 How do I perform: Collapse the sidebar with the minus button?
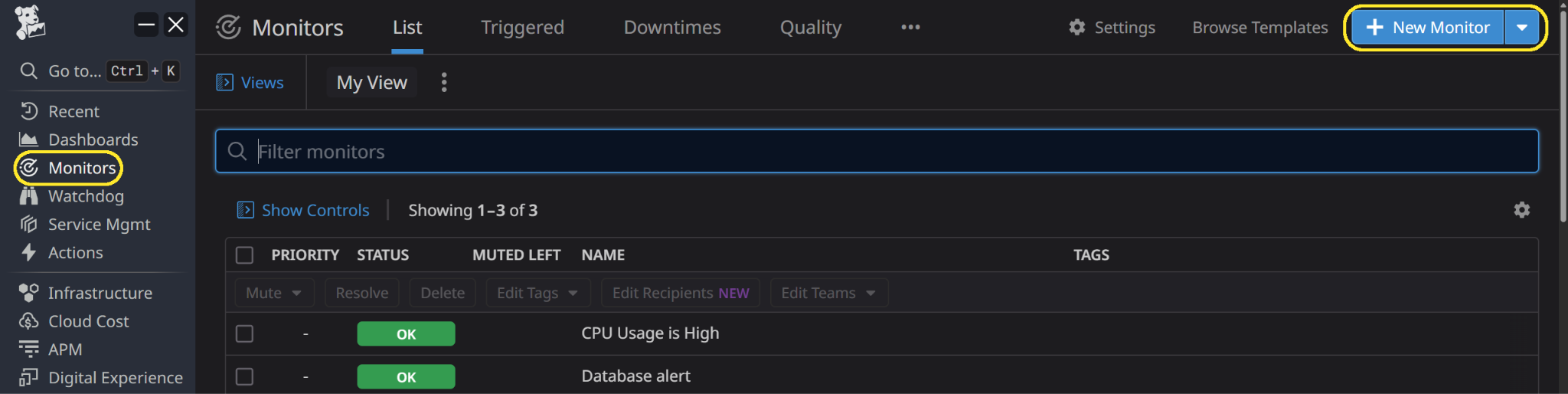146,25
